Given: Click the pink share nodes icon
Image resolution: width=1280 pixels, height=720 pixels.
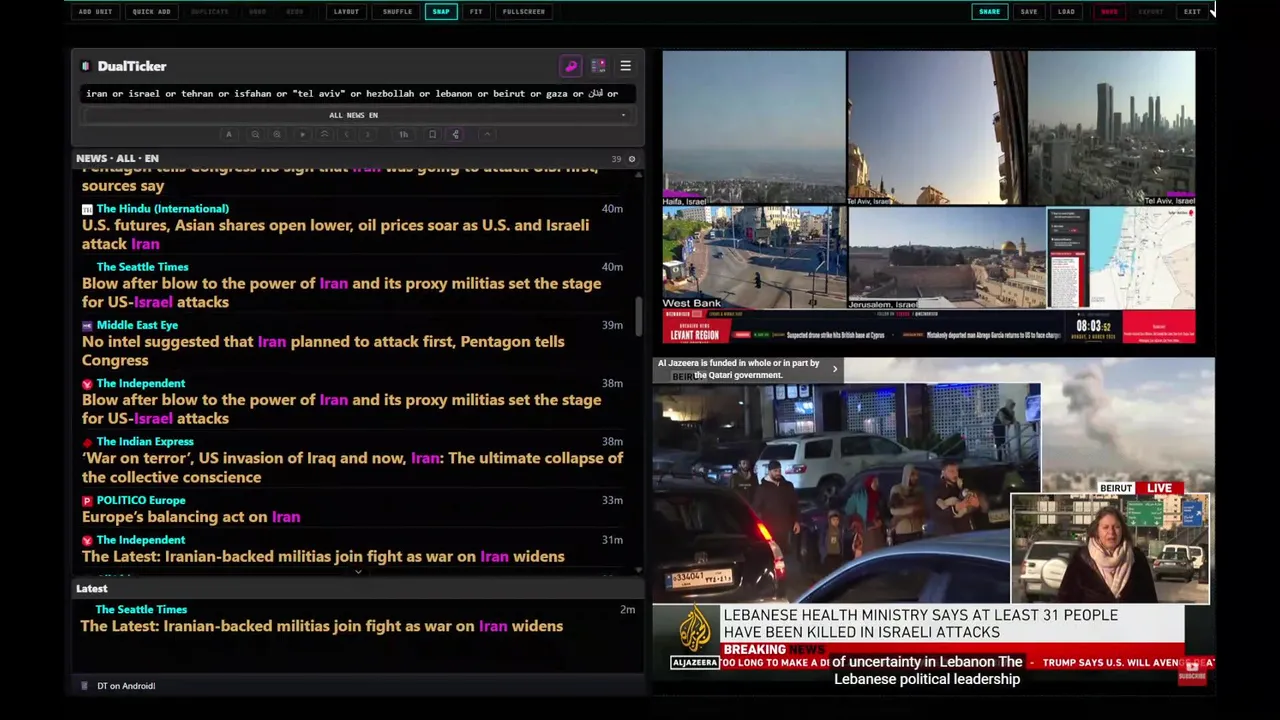Looking at the screenshot, I should [x=456, y=134].
